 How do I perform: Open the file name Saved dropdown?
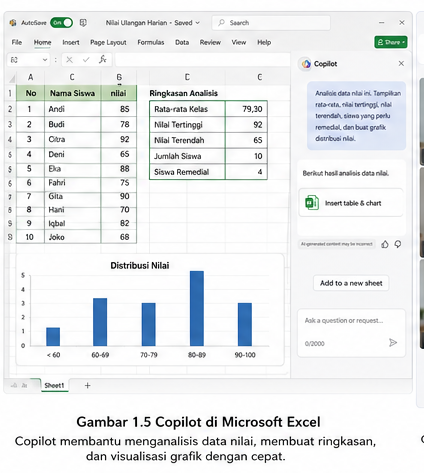(x=198, y=23)
